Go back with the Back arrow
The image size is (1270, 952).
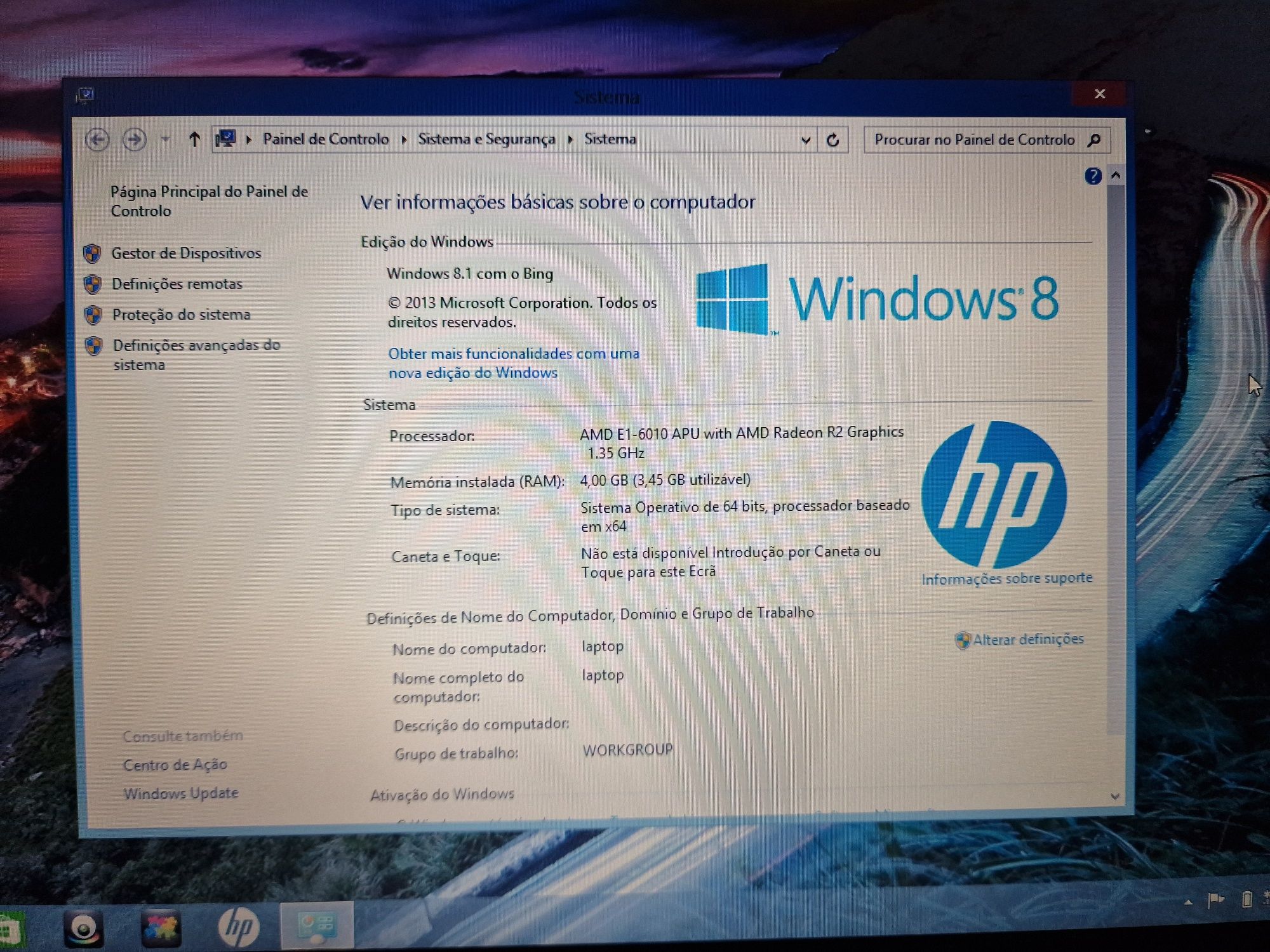(97, 139)
